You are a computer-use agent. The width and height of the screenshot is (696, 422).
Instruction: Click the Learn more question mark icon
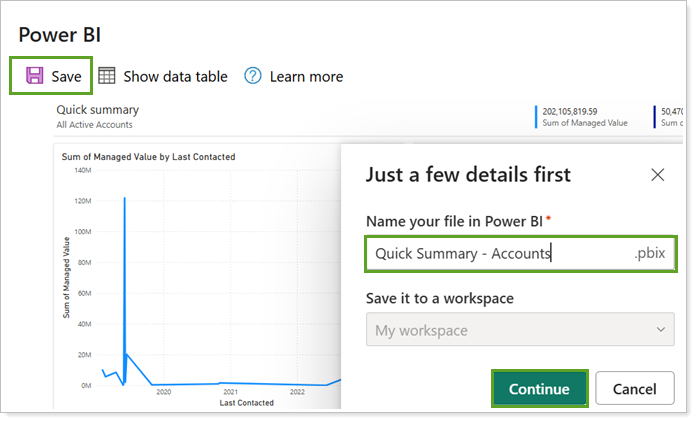pos(253,76)
